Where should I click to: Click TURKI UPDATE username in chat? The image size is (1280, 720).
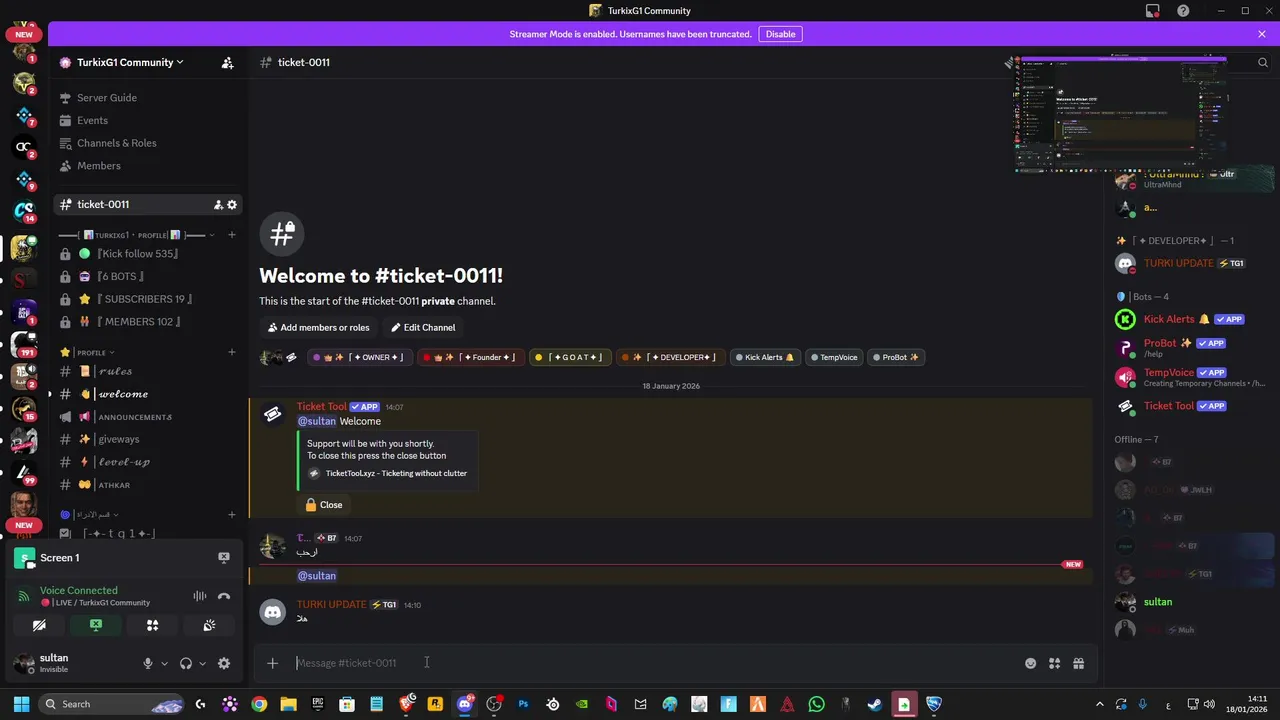pos(331,604)
